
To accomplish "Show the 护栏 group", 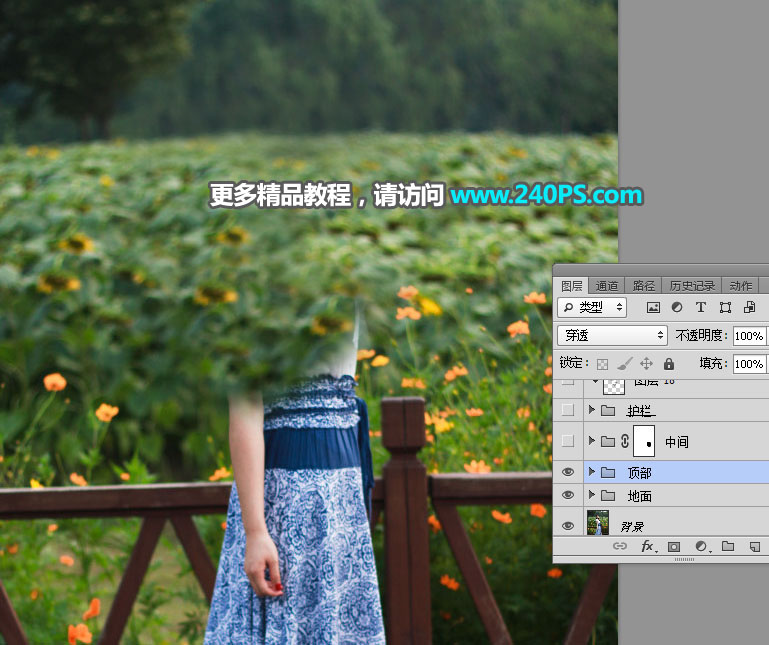I will tap(568, 410).
